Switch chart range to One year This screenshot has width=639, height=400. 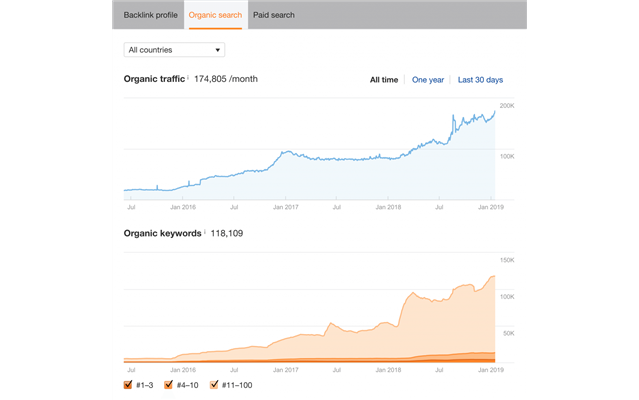coord(428,79)
